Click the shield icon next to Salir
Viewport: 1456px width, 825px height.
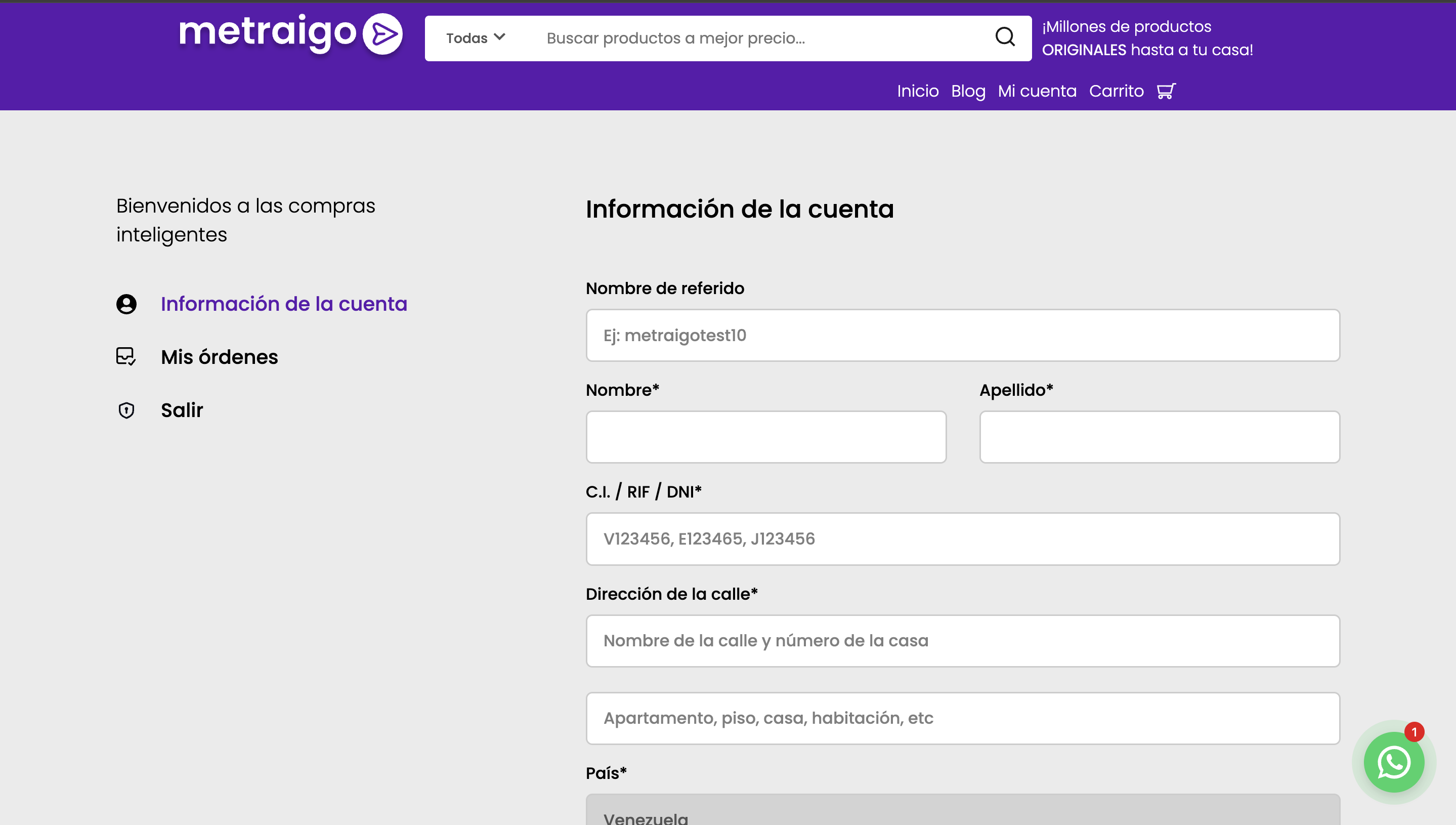tap(126, 410)
